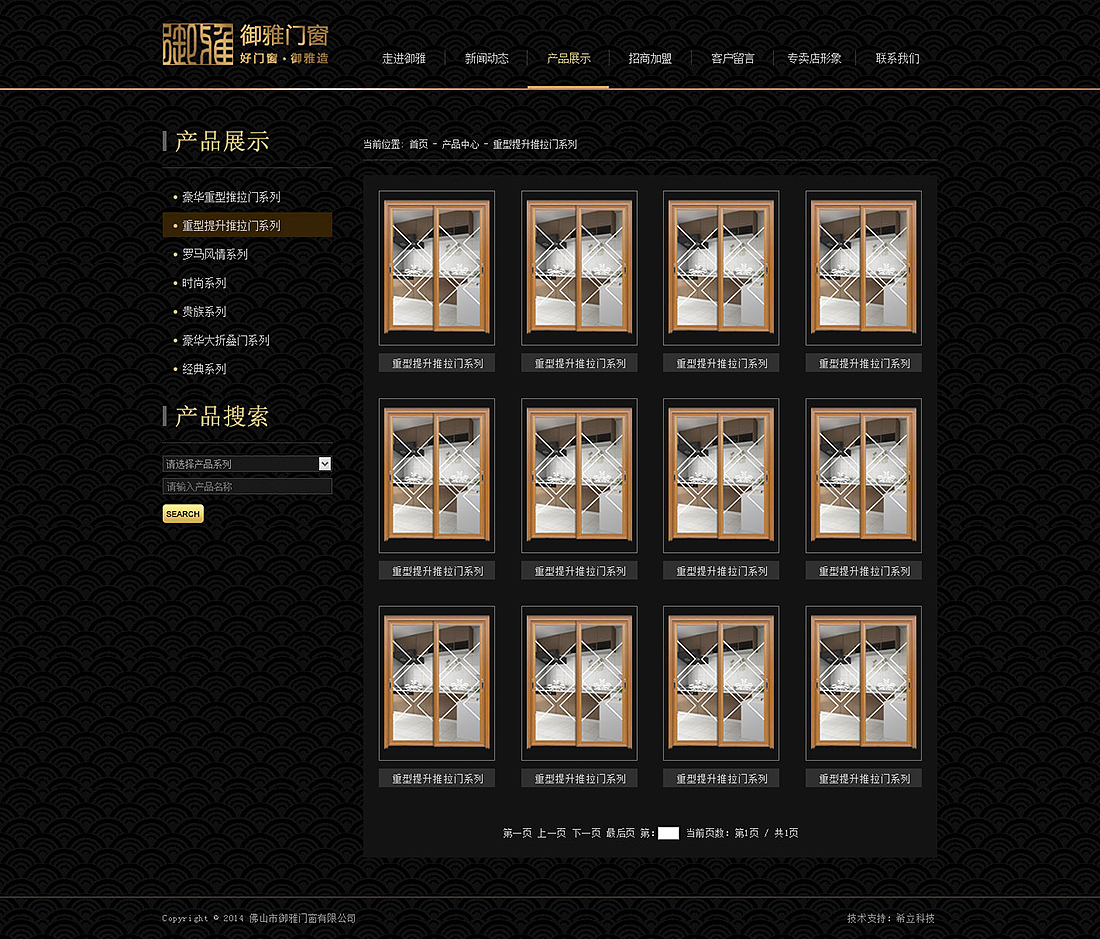Image resolution: width=1100 pixels, height=939 pixels.
Task: Click the 请输入产品名称 input field
Action: tap(247, 486)
